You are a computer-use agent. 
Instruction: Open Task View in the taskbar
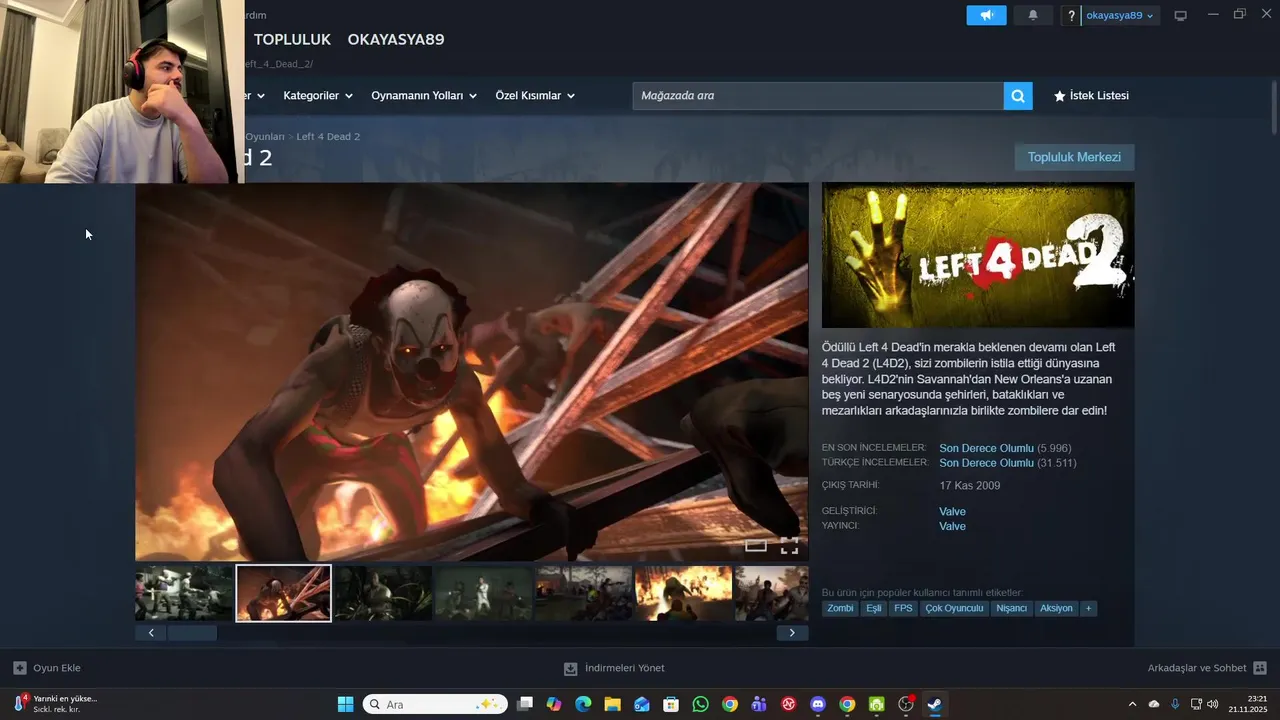(x=525, y=704)
